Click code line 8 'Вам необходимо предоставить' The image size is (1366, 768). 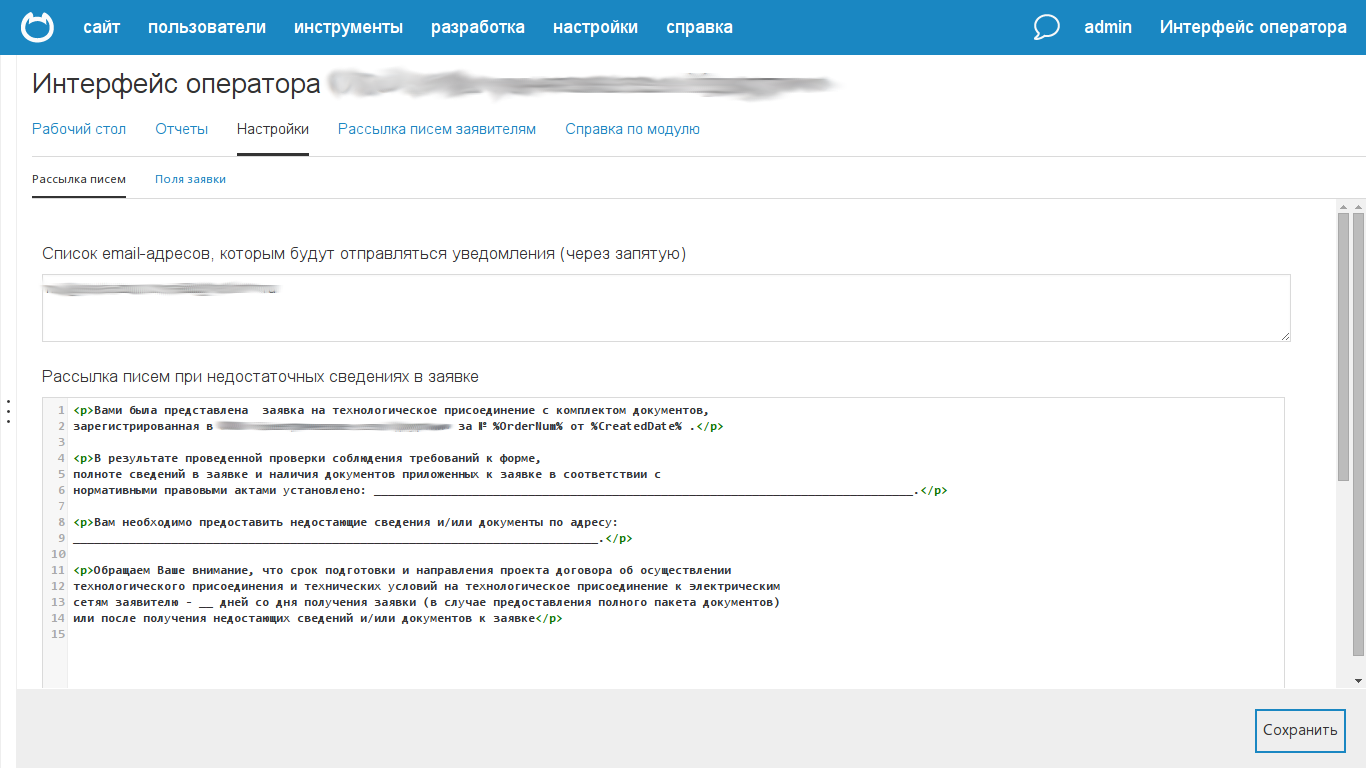coord(346,522)
